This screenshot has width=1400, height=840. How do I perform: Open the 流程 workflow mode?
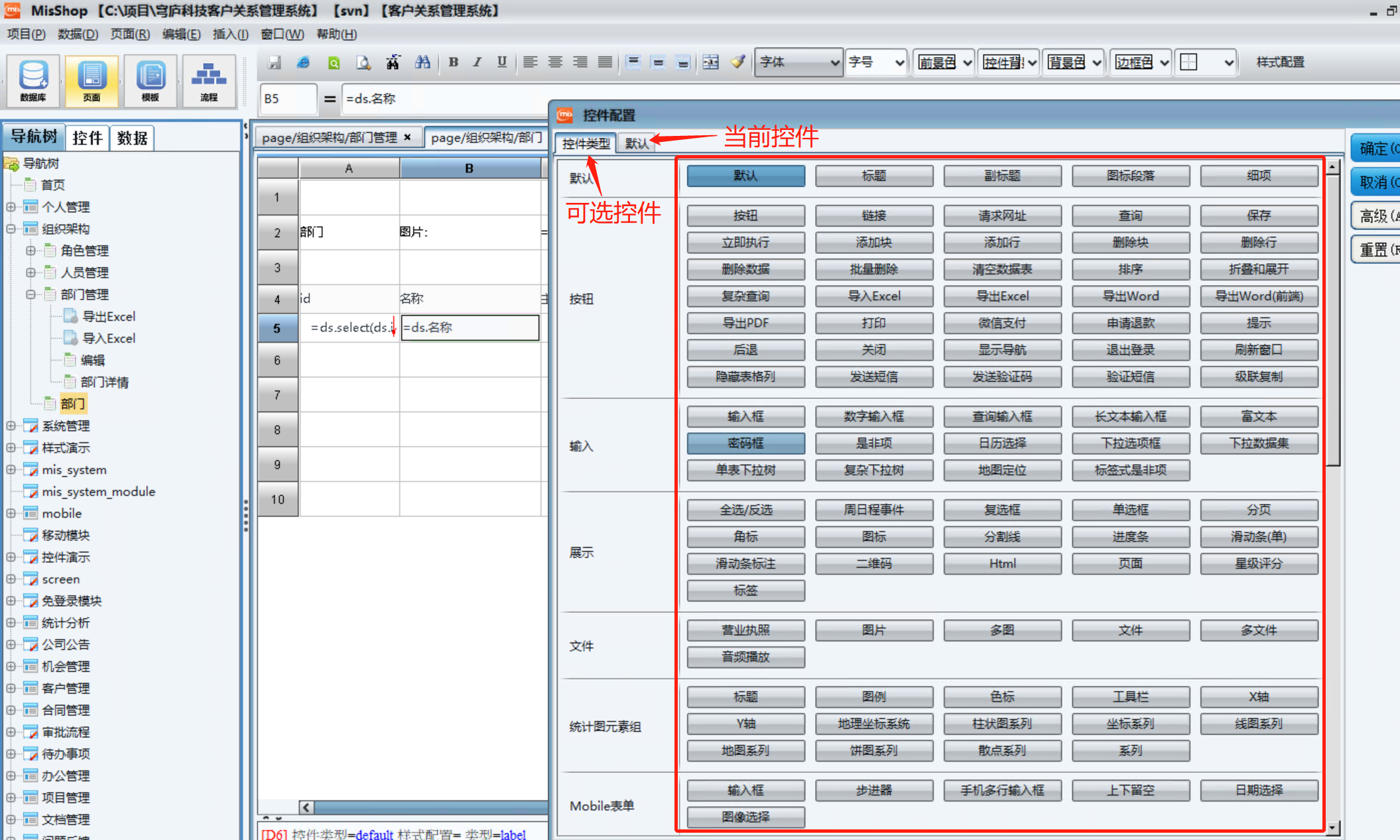click(x=209, y=81)
